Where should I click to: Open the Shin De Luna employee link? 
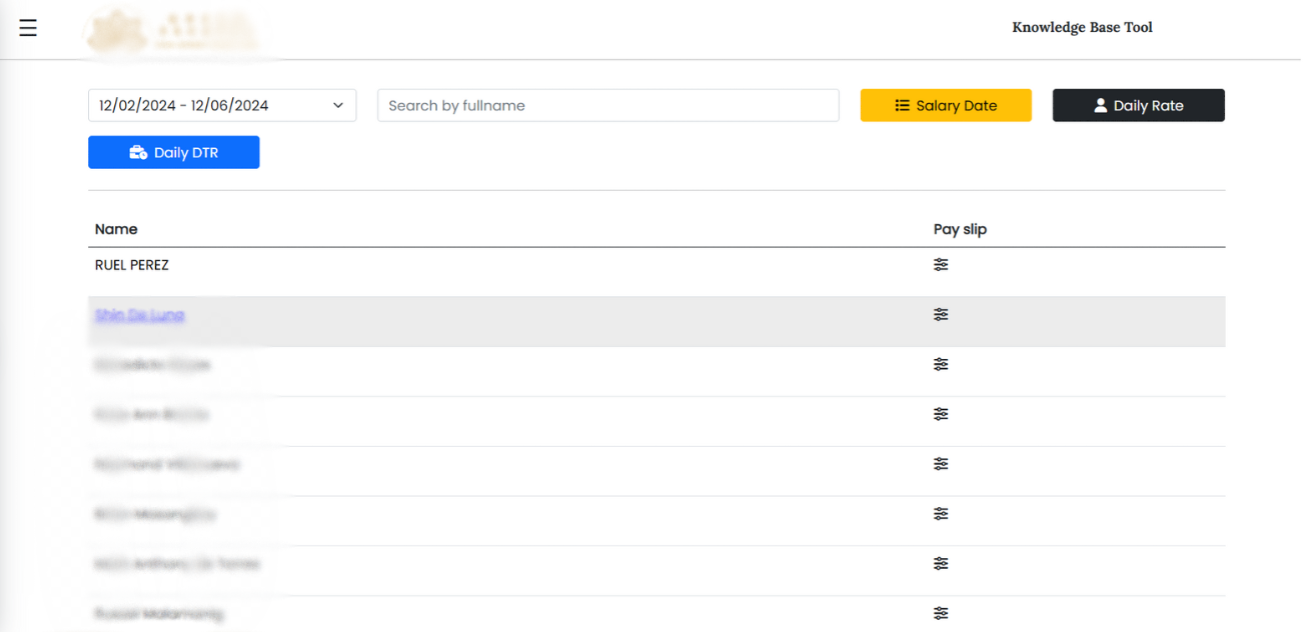point(140,315)
